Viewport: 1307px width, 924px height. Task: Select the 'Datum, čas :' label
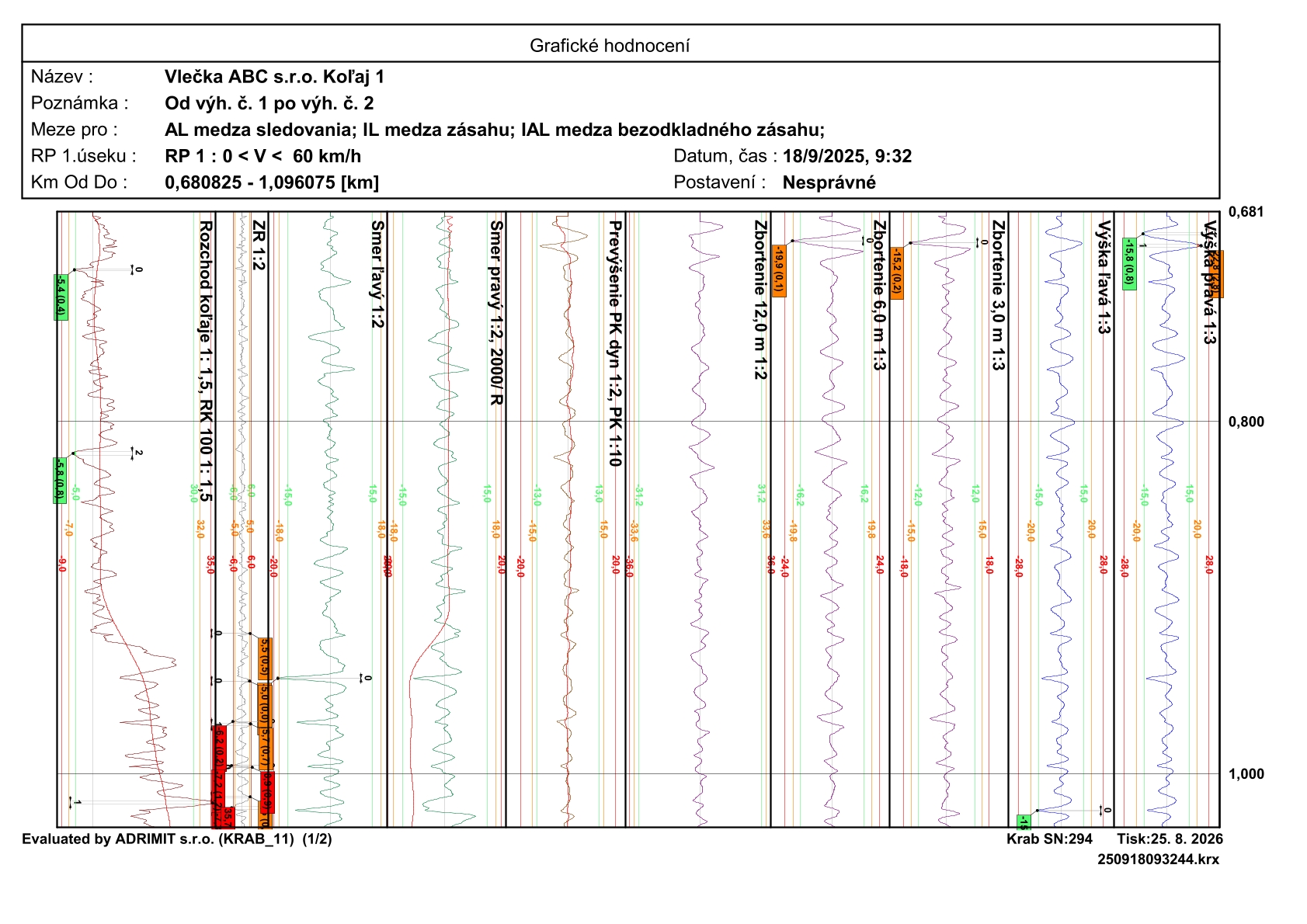725,156
